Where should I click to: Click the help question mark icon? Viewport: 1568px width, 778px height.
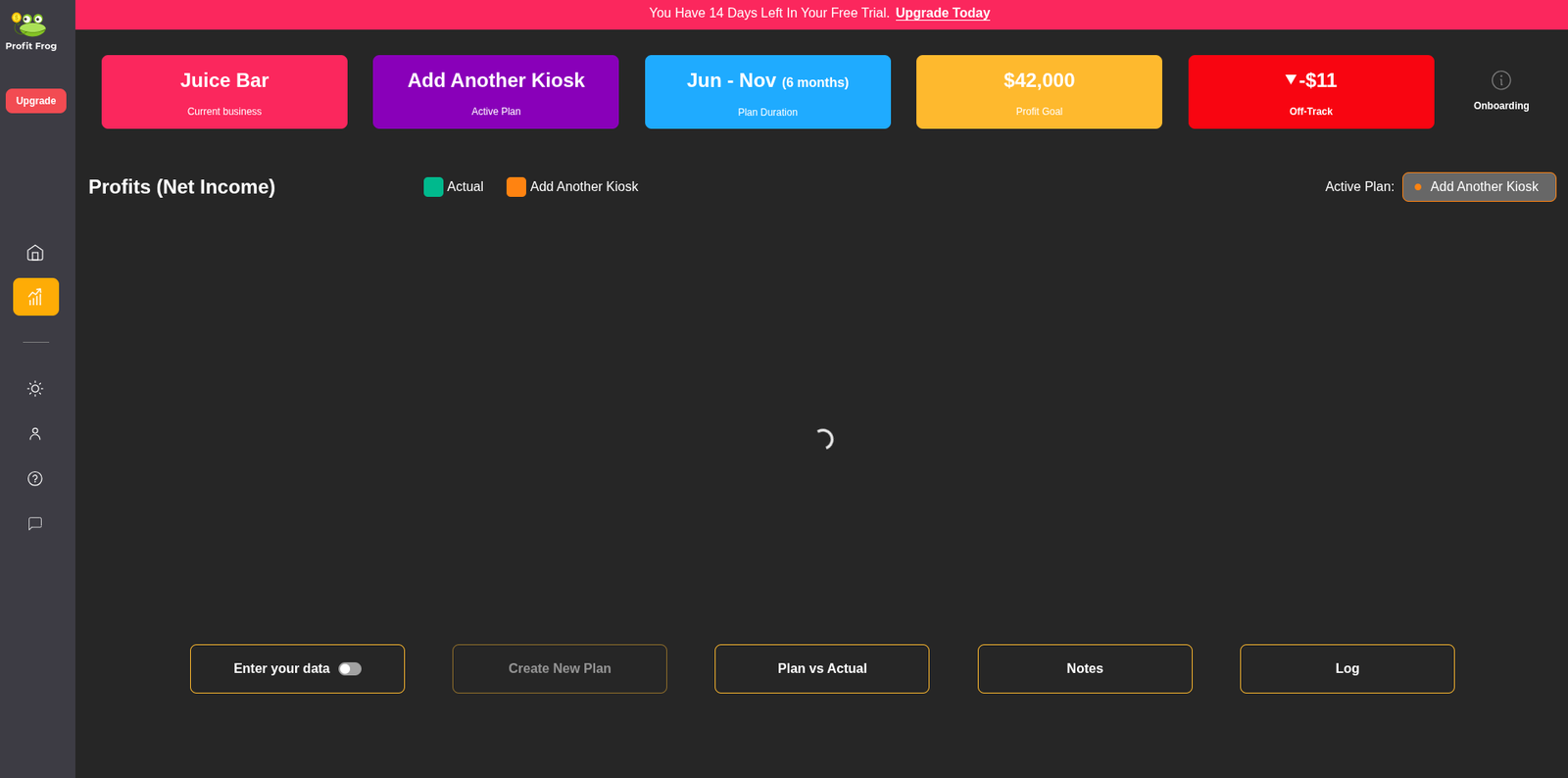point(35,479)
